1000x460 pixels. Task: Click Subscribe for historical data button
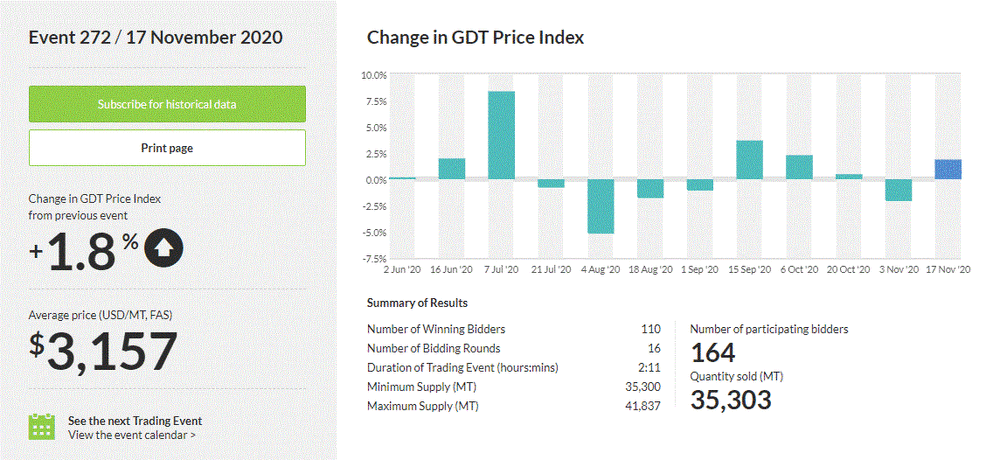[167, 104]
